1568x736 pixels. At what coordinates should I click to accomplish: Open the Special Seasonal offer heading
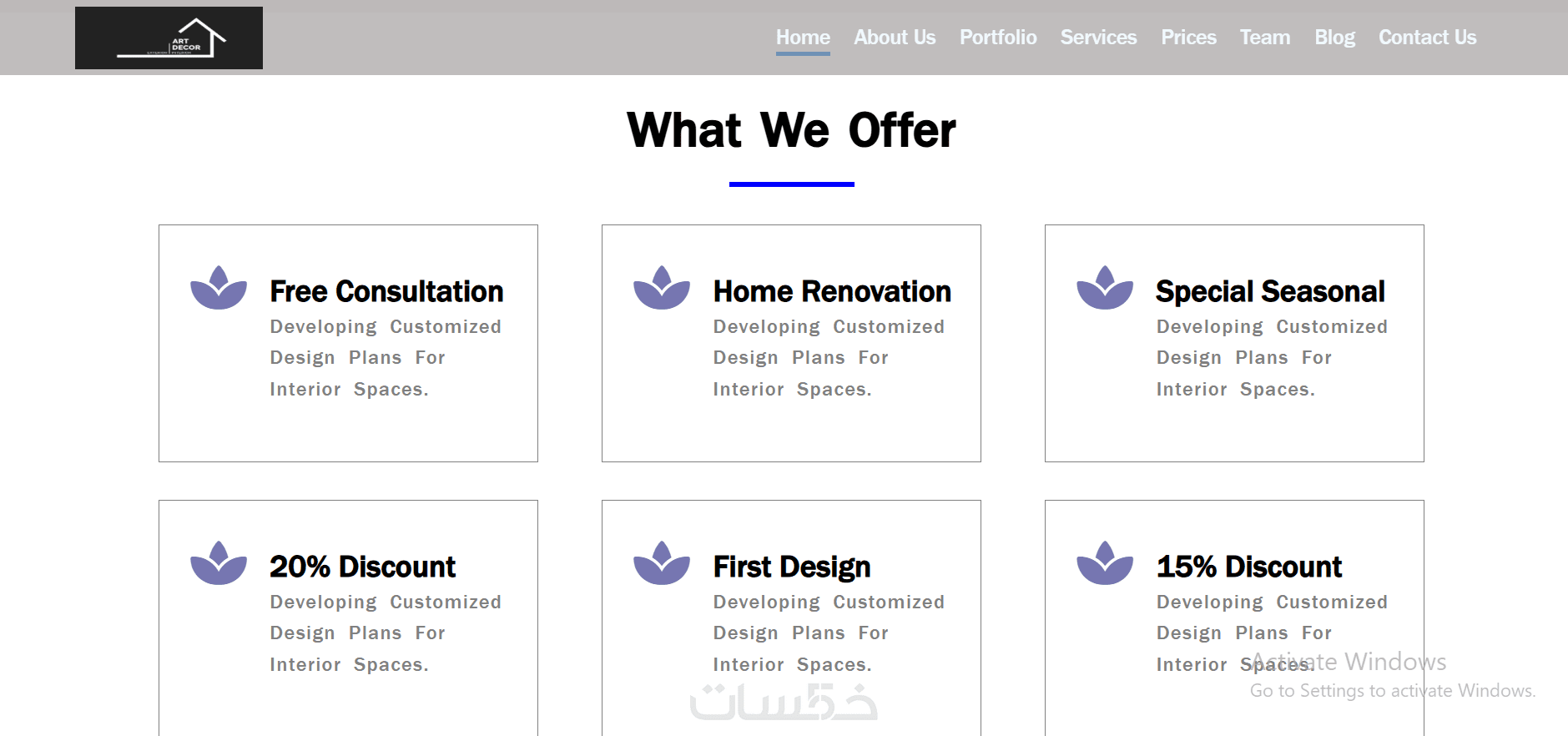(x=1270, y=292)
